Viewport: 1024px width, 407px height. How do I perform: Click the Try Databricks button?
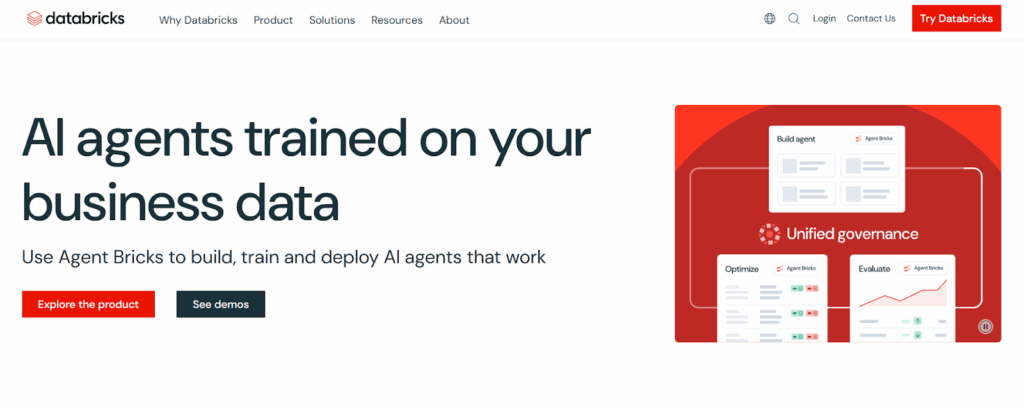click(956, 18)
